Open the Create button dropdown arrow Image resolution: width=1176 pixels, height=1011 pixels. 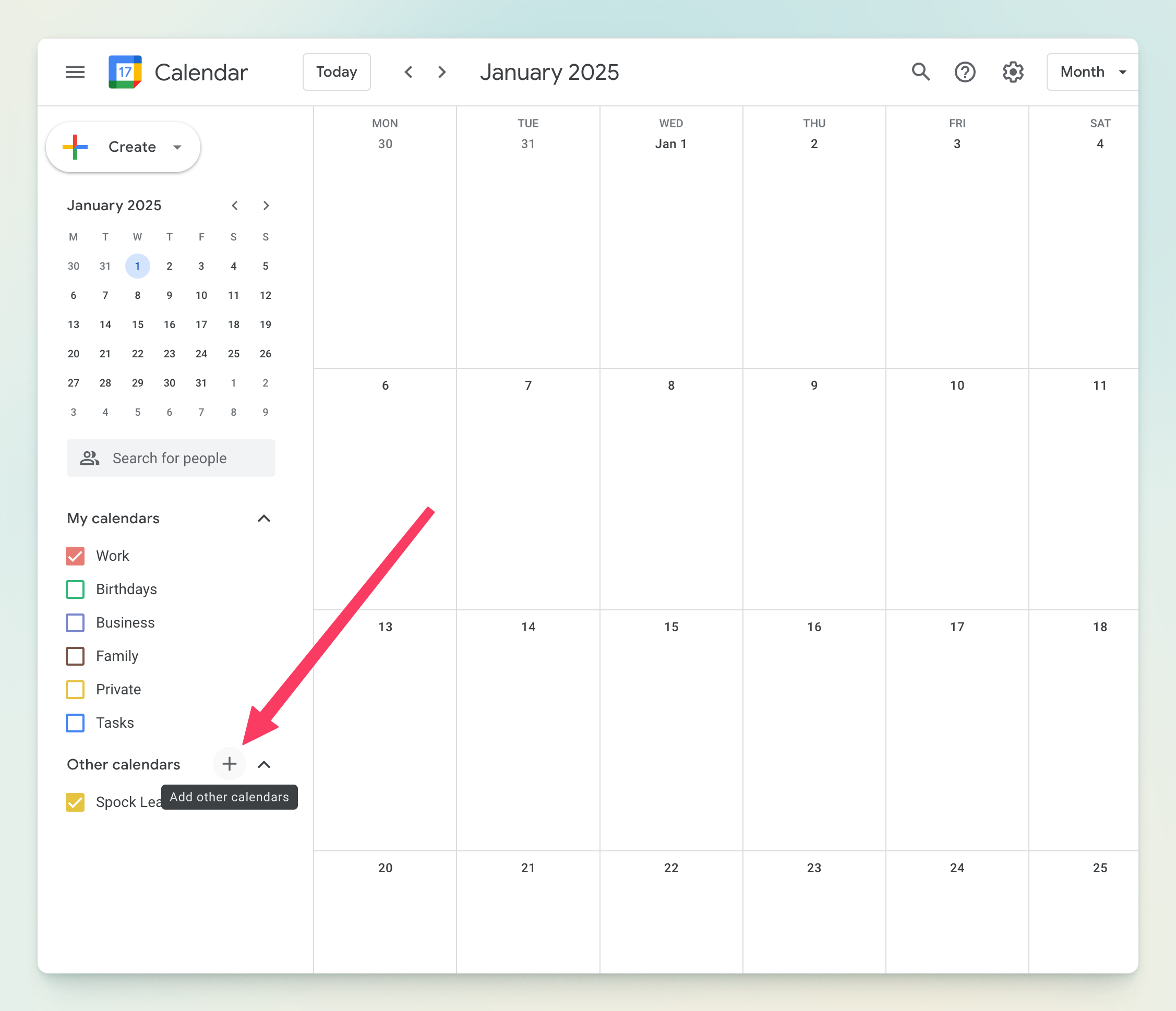[x=177, y=147]
